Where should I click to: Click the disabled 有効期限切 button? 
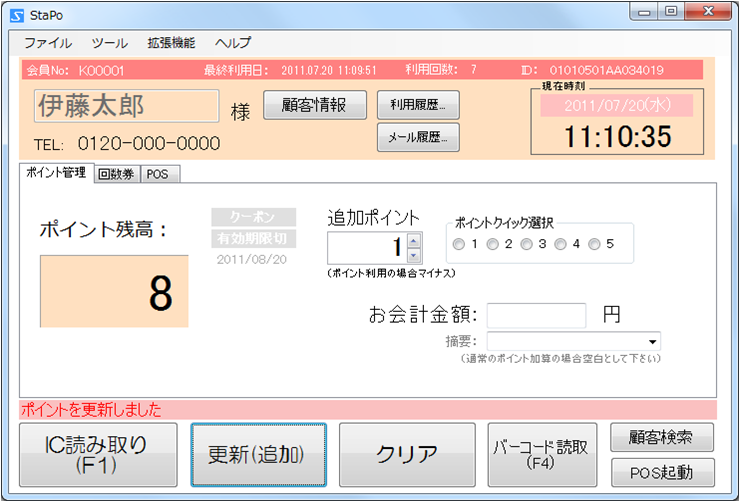253,239
